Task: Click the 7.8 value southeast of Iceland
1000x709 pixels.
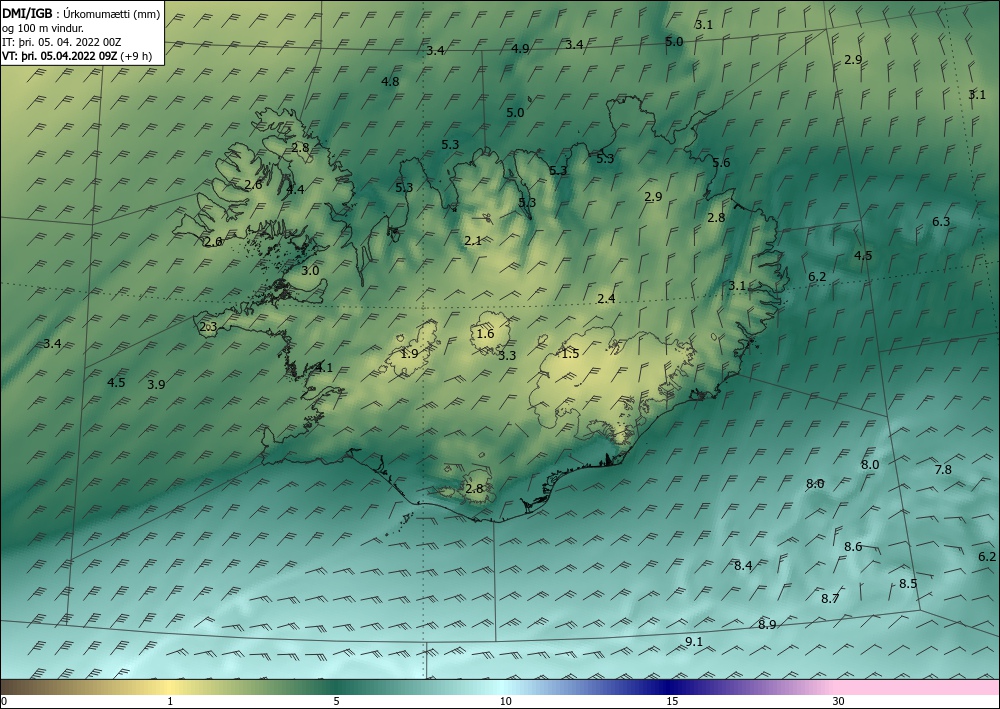Action: point(943,470)
